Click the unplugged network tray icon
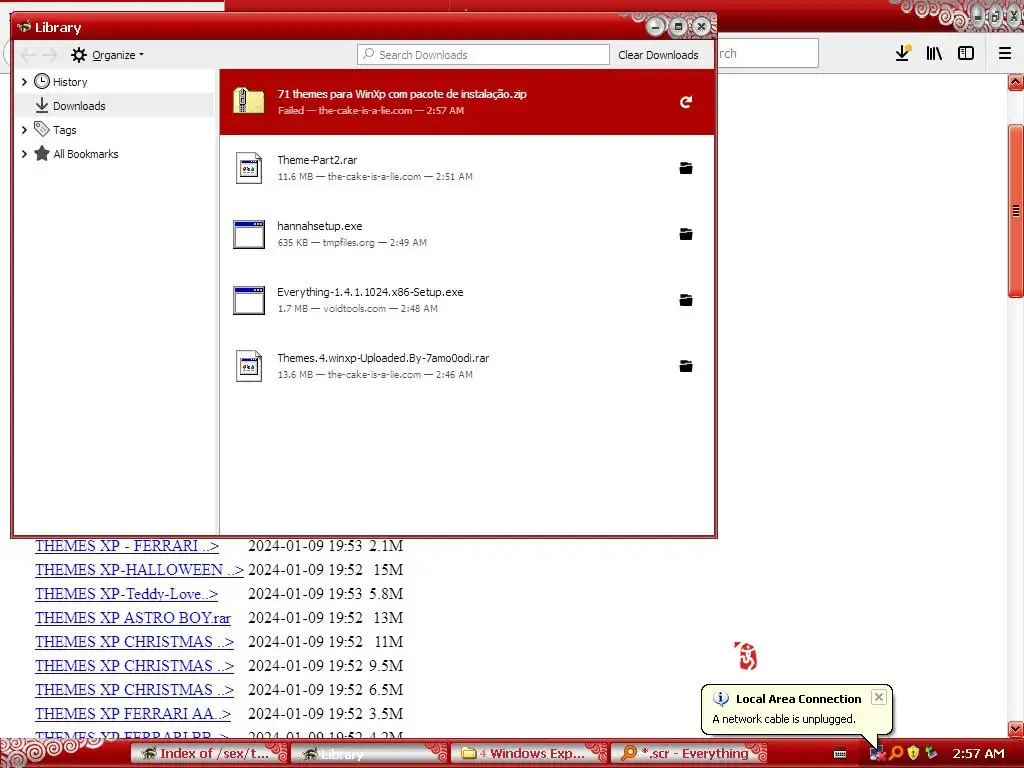1024x768 pixels. [878, 753]
